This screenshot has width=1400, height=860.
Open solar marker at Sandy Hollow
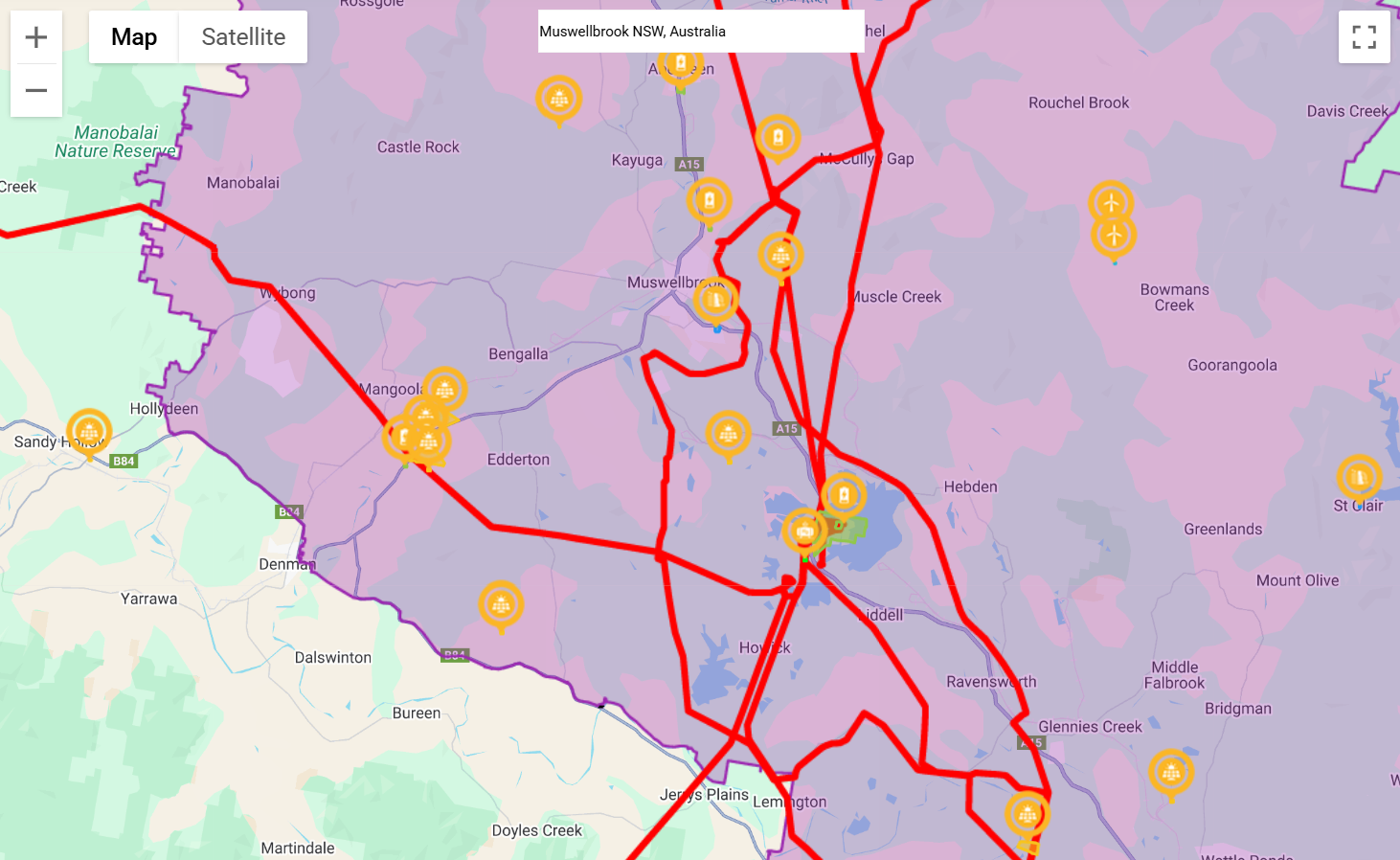click(89, 432)
